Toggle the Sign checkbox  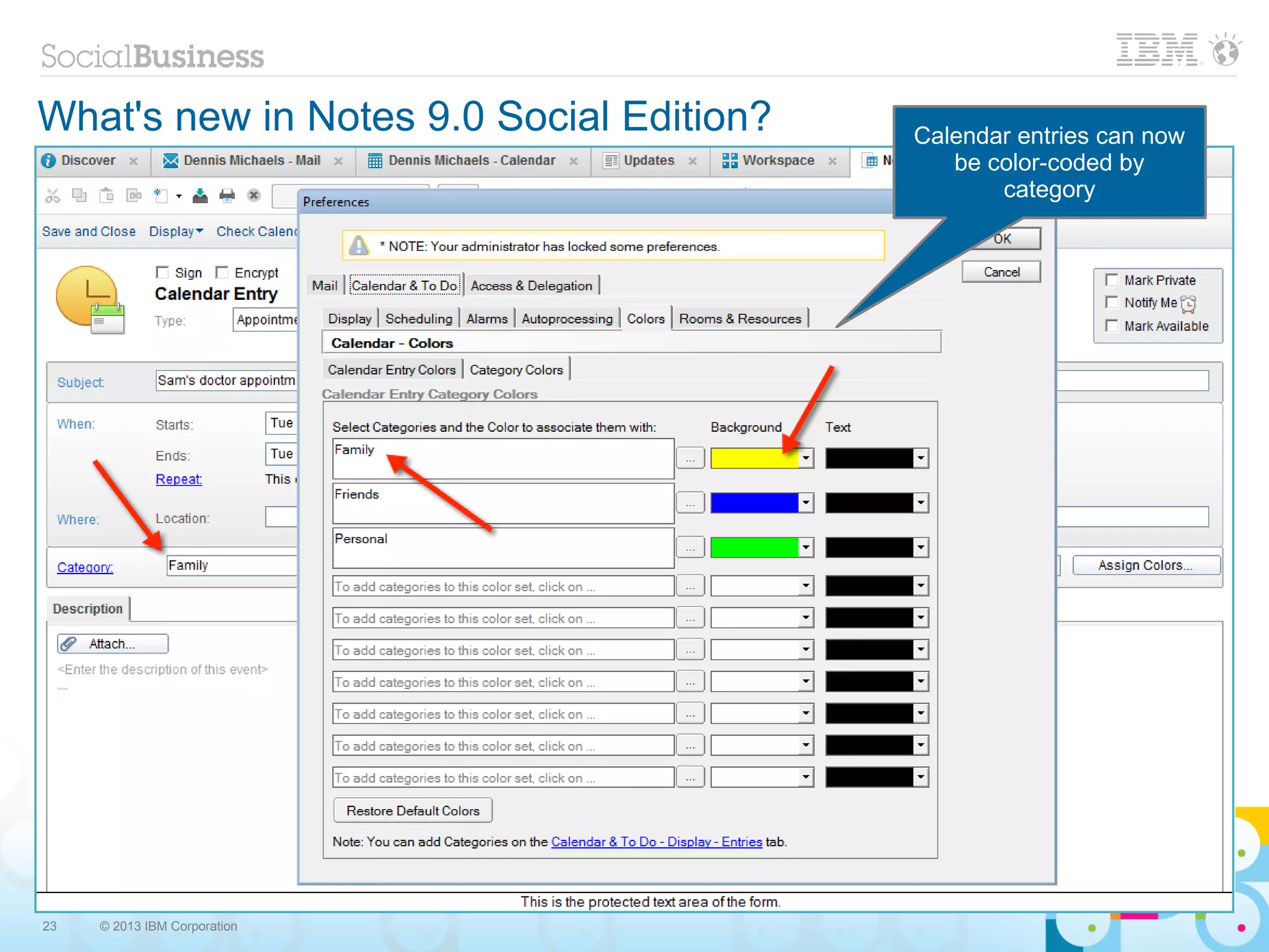point(162,273)
